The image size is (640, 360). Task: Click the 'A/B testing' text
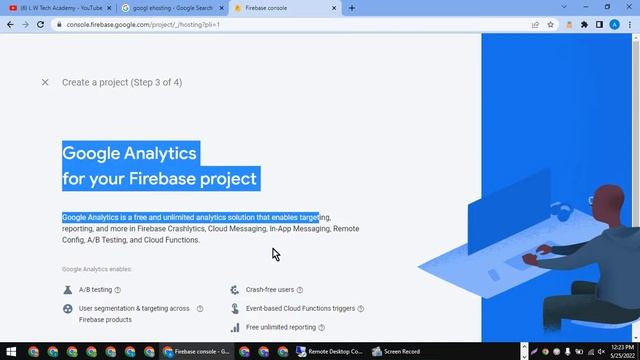[96, 290]
